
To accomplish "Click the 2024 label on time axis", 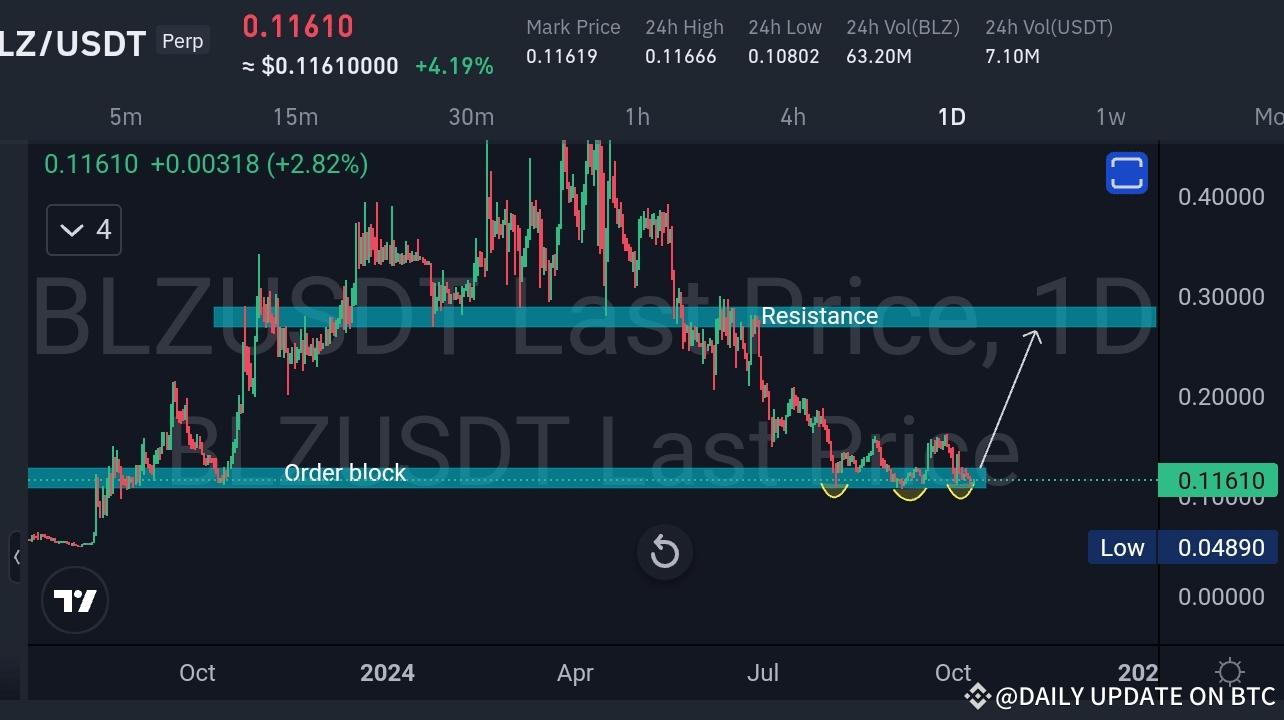I will tap(387, 673).
